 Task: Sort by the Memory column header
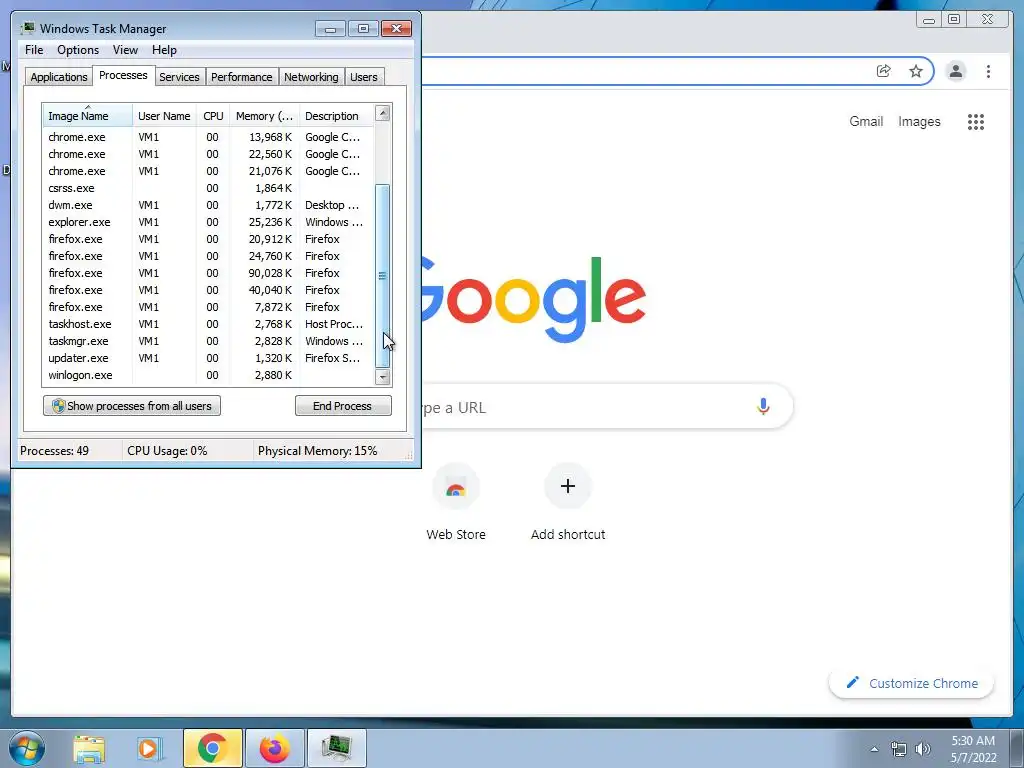(264, 116)
